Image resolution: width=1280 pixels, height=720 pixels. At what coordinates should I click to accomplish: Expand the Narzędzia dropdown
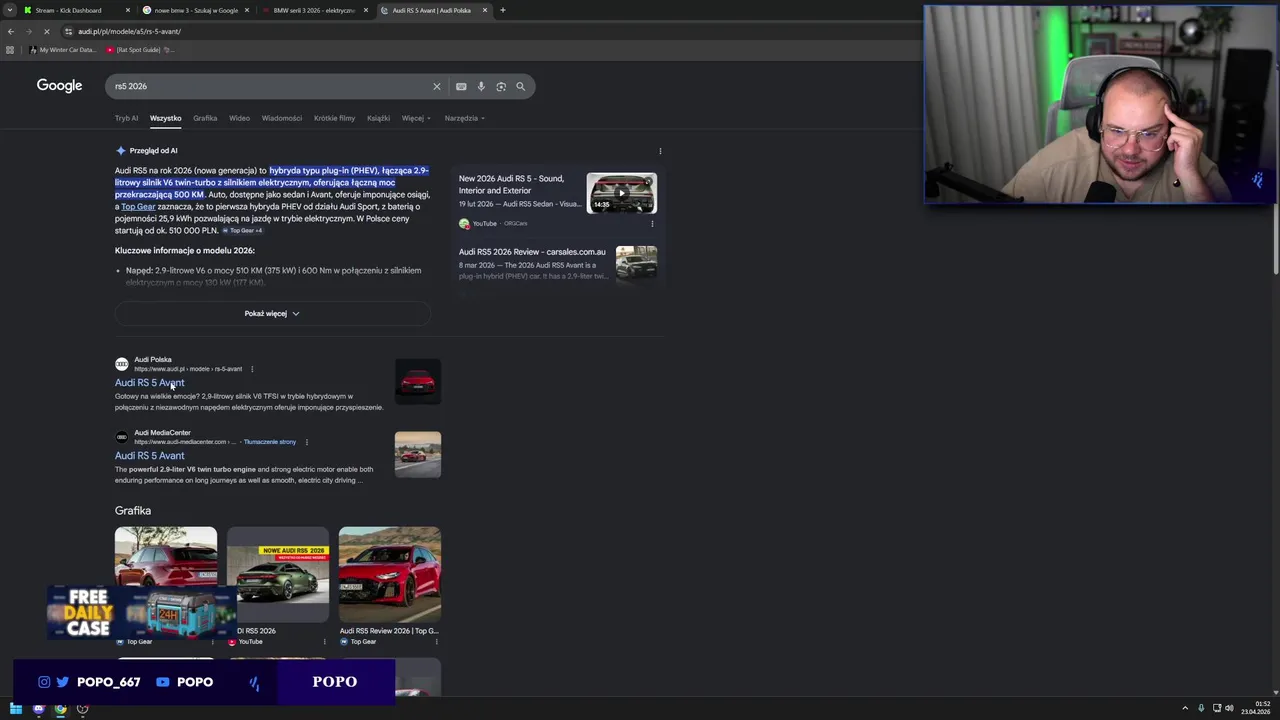[x=464, y=118]
